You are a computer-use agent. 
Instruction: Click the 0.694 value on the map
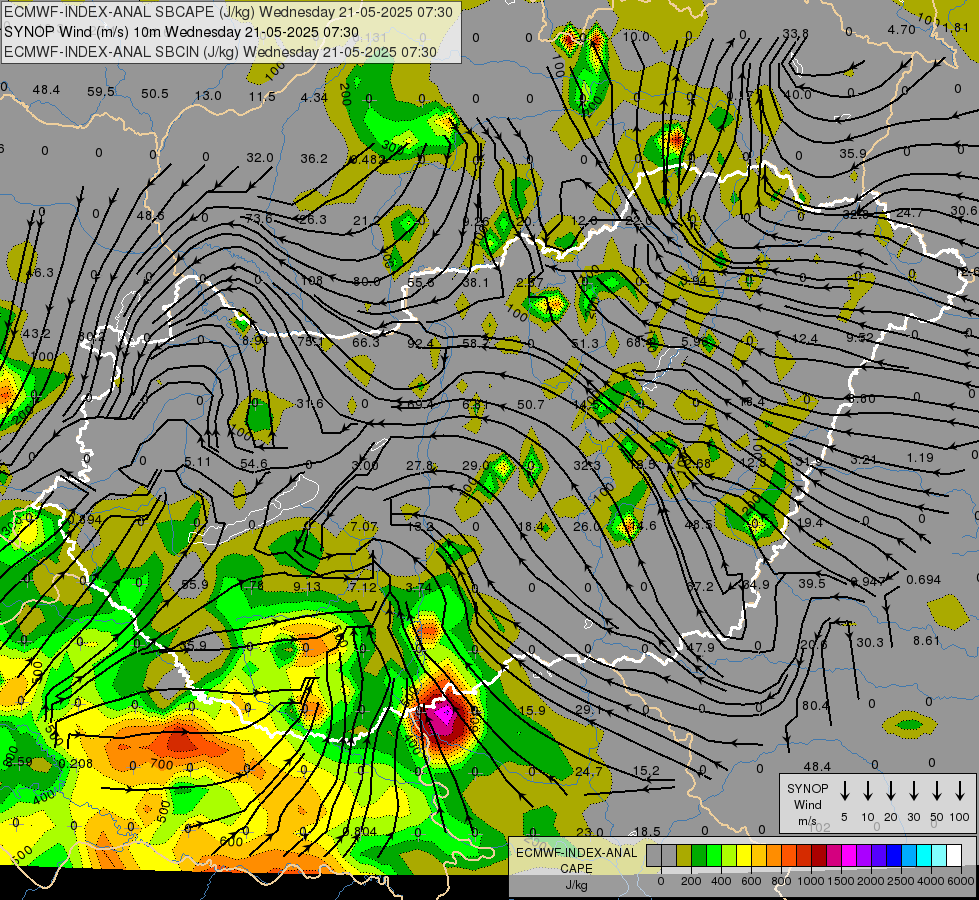coord(923,580)
